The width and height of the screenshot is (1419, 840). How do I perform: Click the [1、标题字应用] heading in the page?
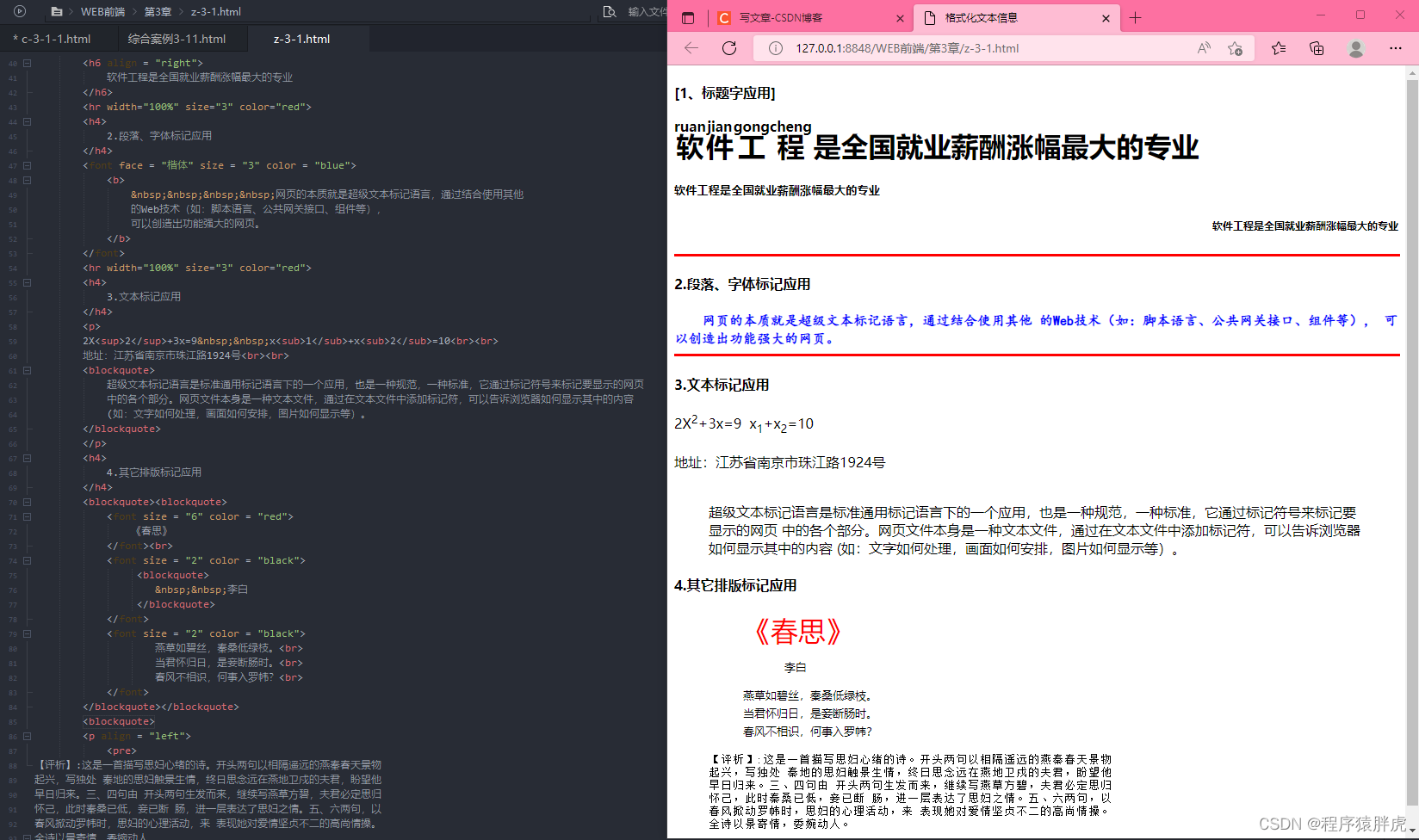coord(725,93)
